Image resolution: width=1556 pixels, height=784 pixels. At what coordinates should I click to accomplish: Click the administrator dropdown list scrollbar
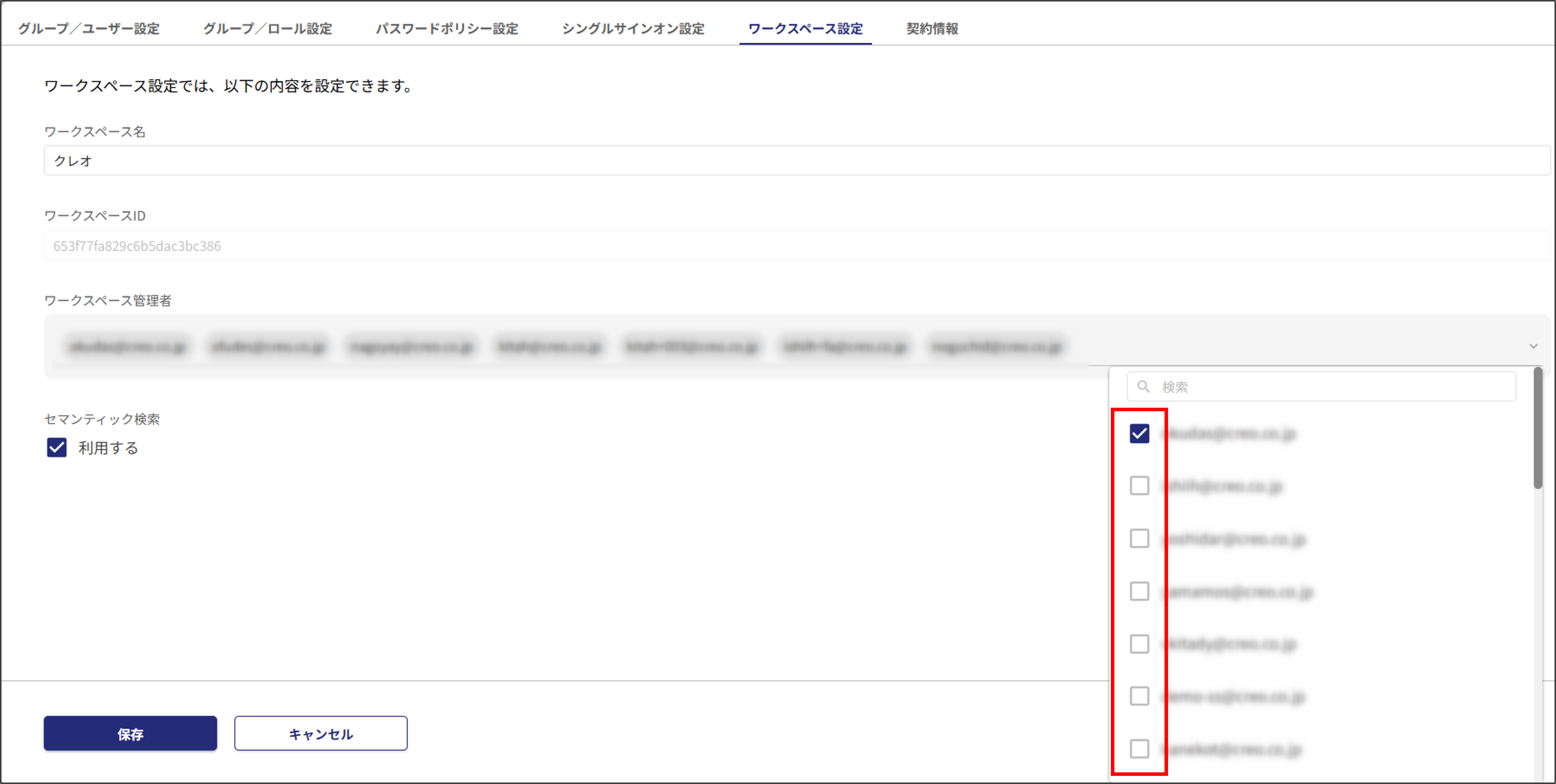1538,427
